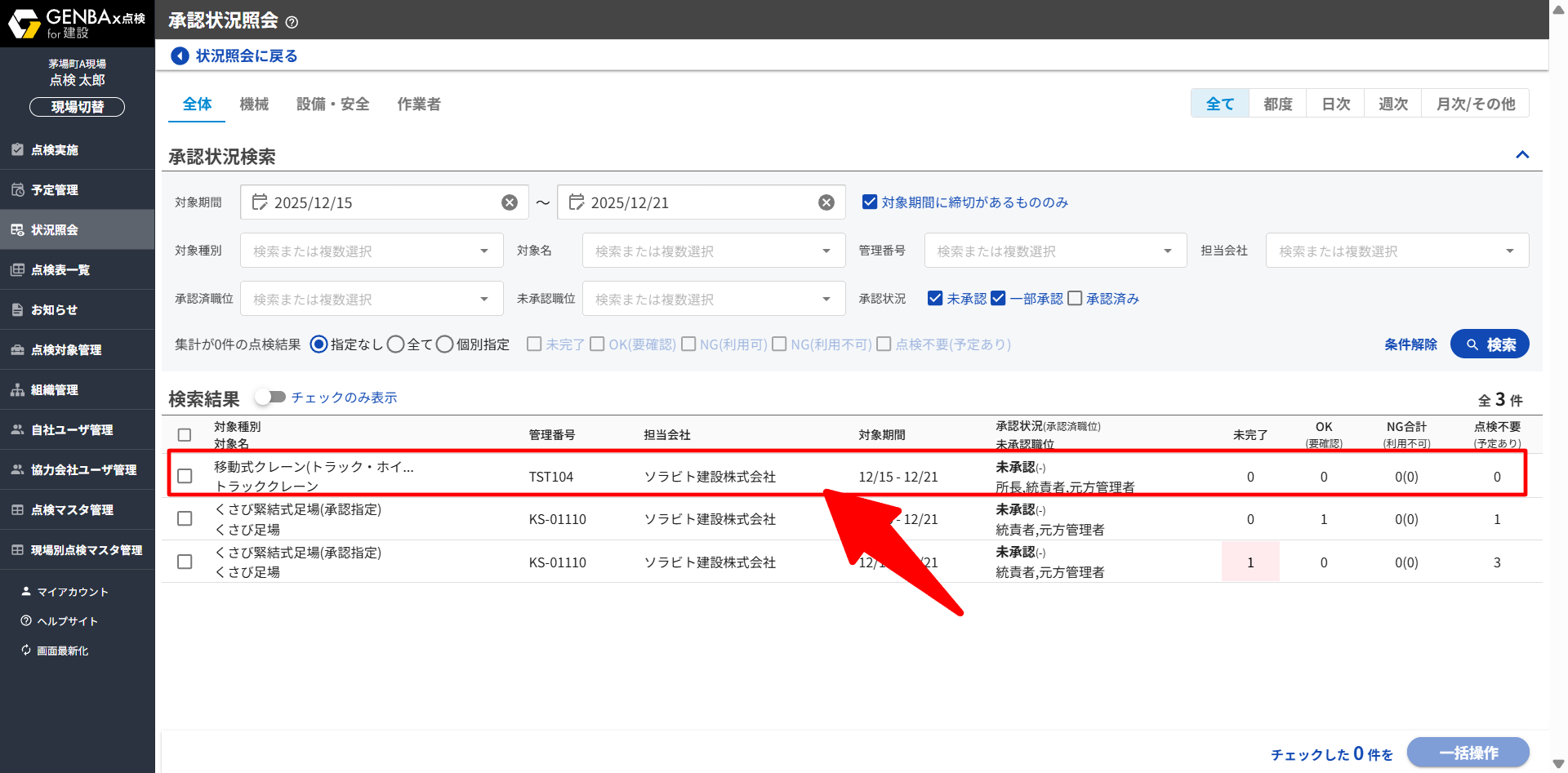The image size is (1568, 773).
Task: Open 点検実施 in the sidebar
Action: [x=55, y=150]
